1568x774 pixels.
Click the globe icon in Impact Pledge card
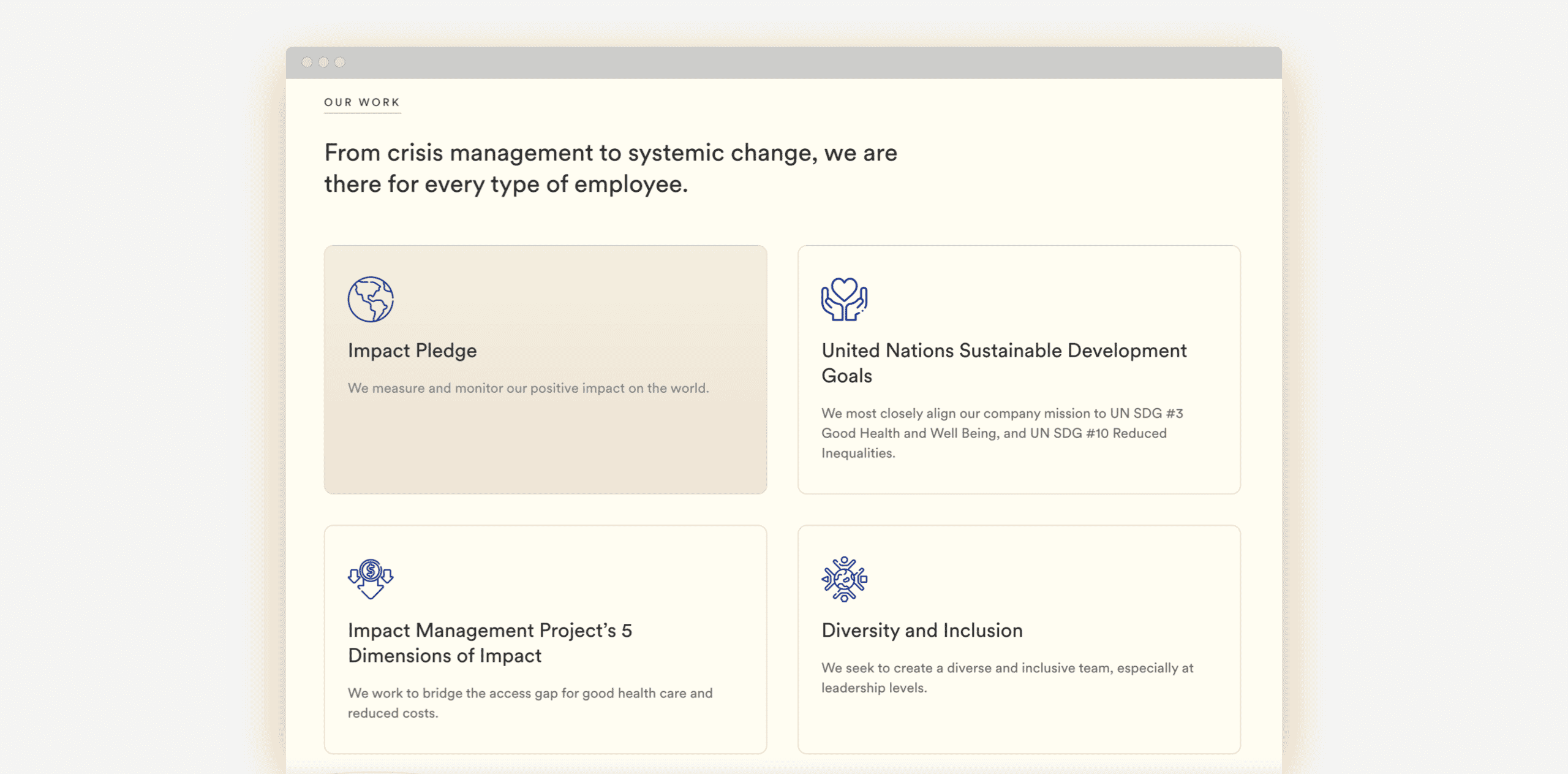[x=371, y=300]
